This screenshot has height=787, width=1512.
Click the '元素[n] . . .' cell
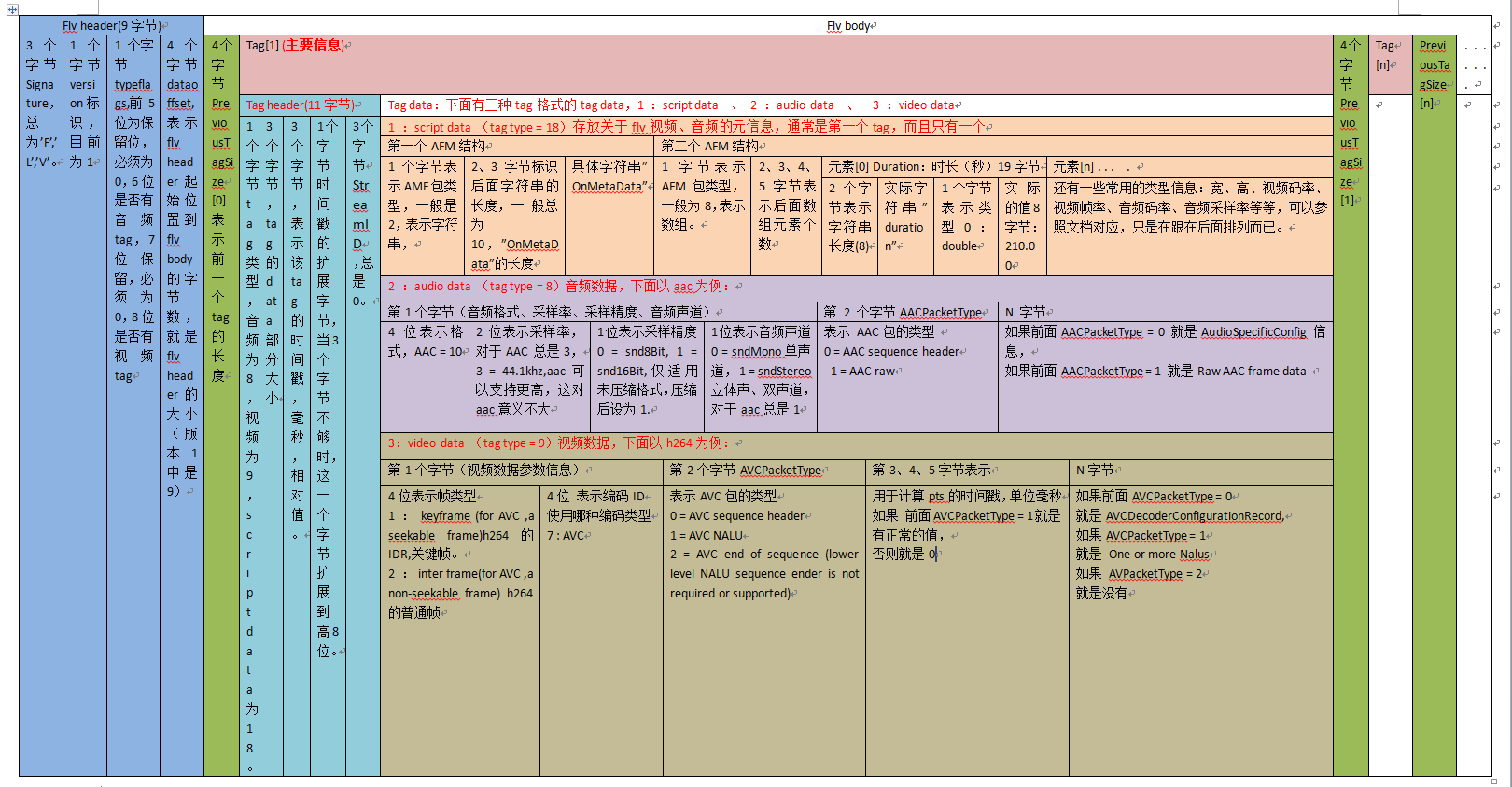(x=1190, y=166)
